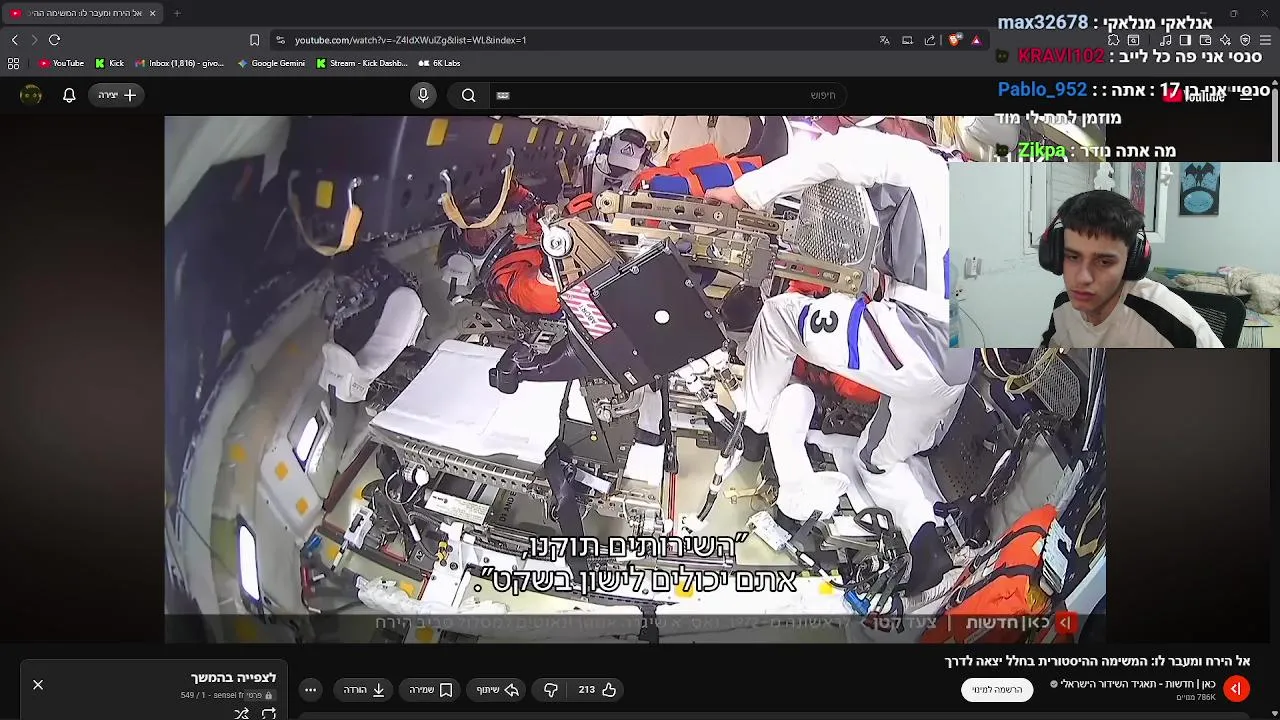Screen dimensions: 1280x720
Task: Open the browser hamburger menu
Action: (1265, 40)
